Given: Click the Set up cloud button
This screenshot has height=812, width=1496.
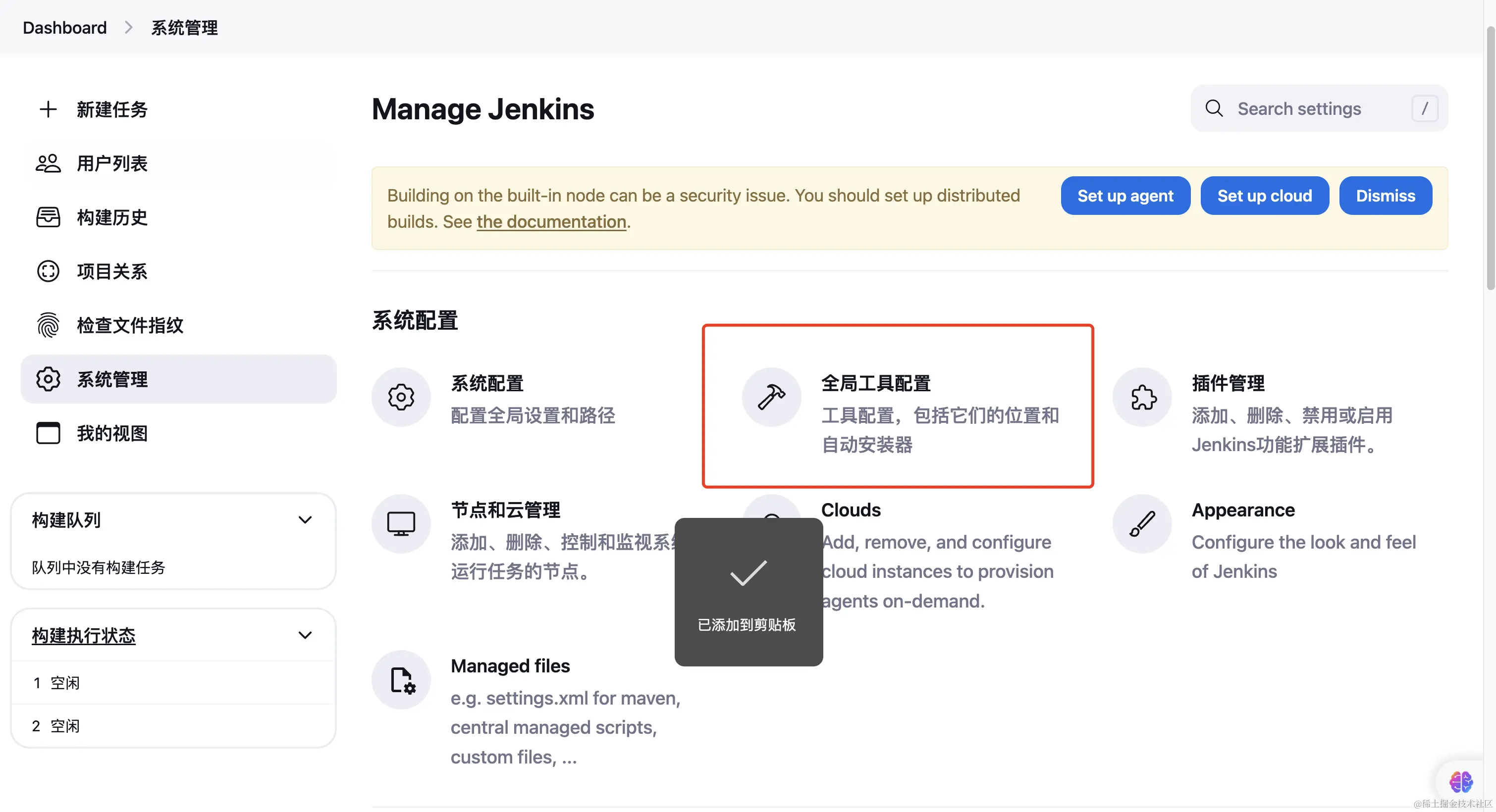Looking at the screenshot, I should click(1264, 196).
